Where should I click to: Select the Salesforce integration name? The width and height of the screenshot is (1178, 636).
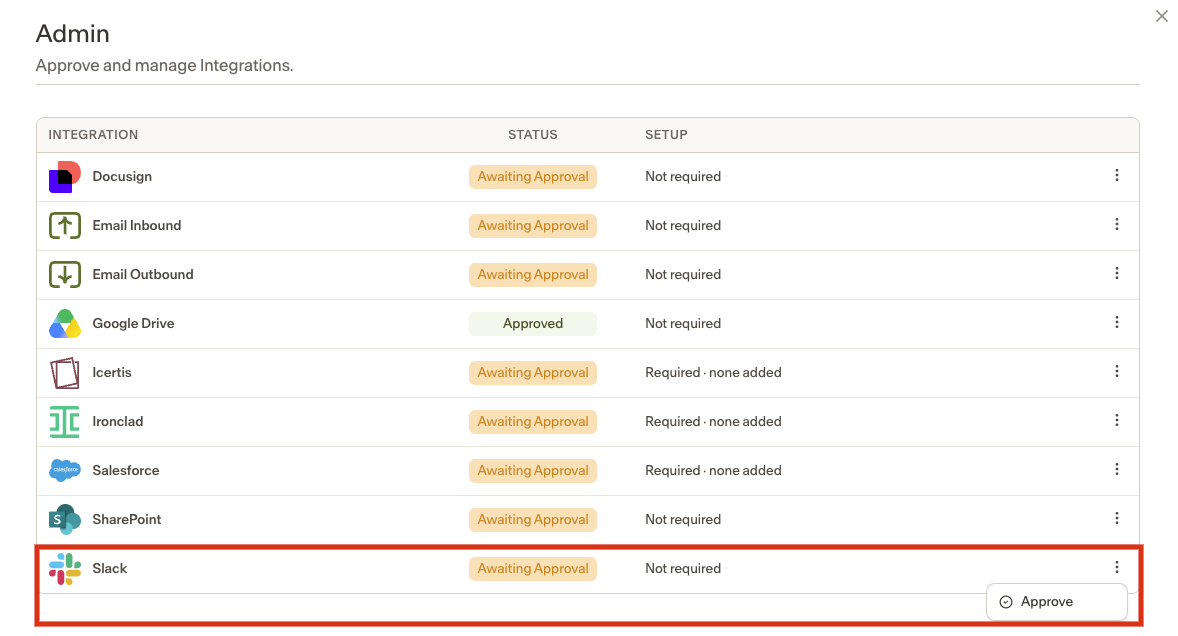pos(125,471)
